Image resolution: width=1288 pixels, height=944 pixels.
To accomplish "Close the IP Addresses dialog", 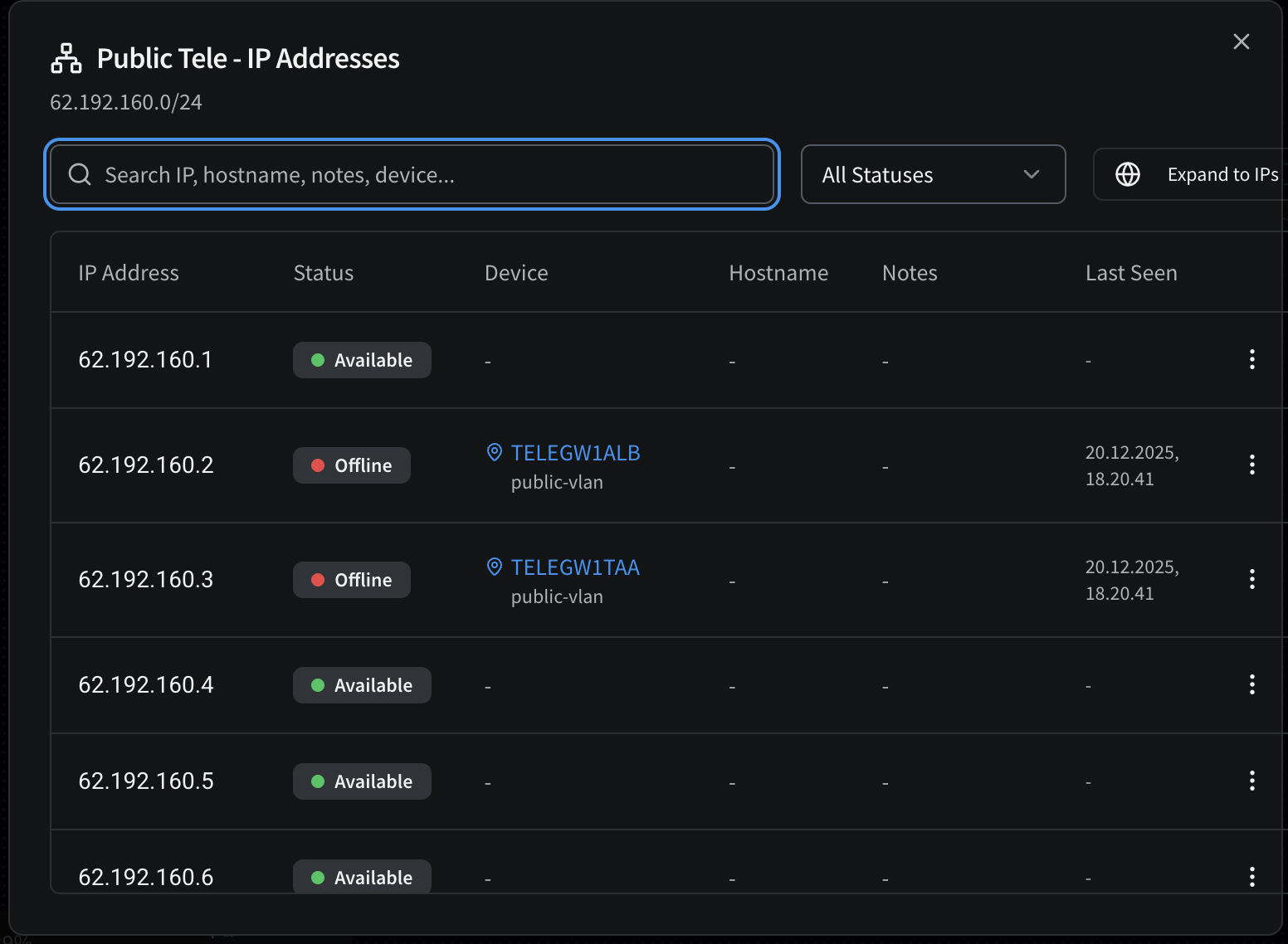I will (x=1241, y=41).
